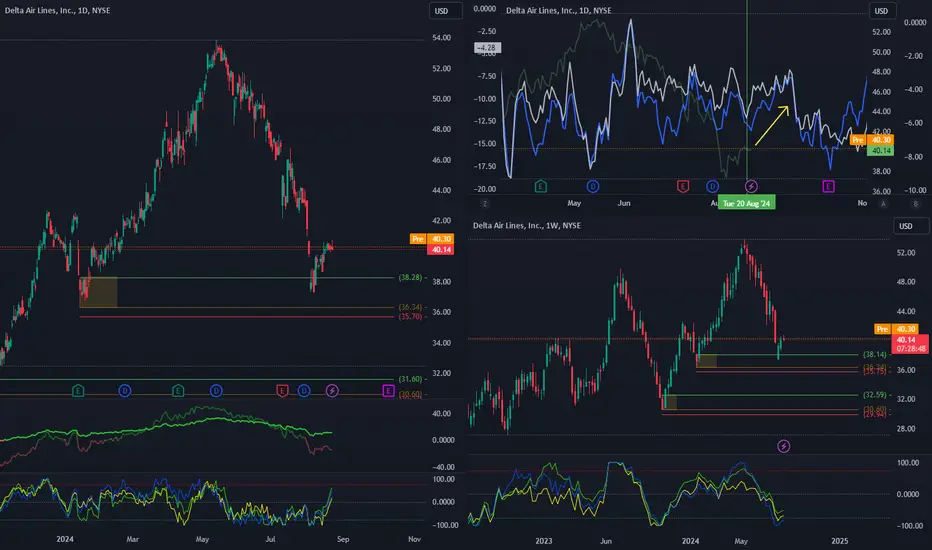
Task: Click the 2025 label on weekly chart time axis
Action: pos(839,540)
